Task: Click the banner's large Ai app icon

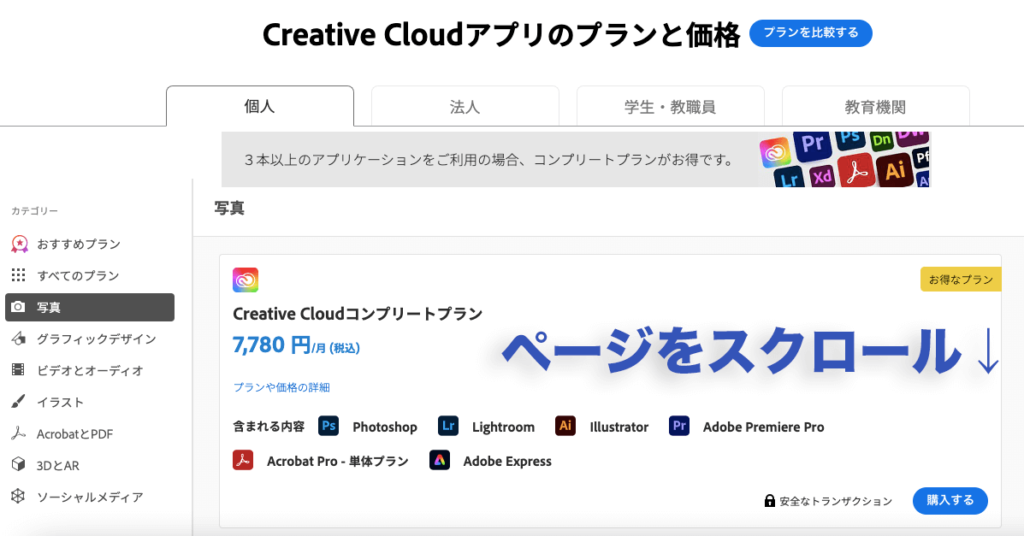Action: (x=894, y=170)
